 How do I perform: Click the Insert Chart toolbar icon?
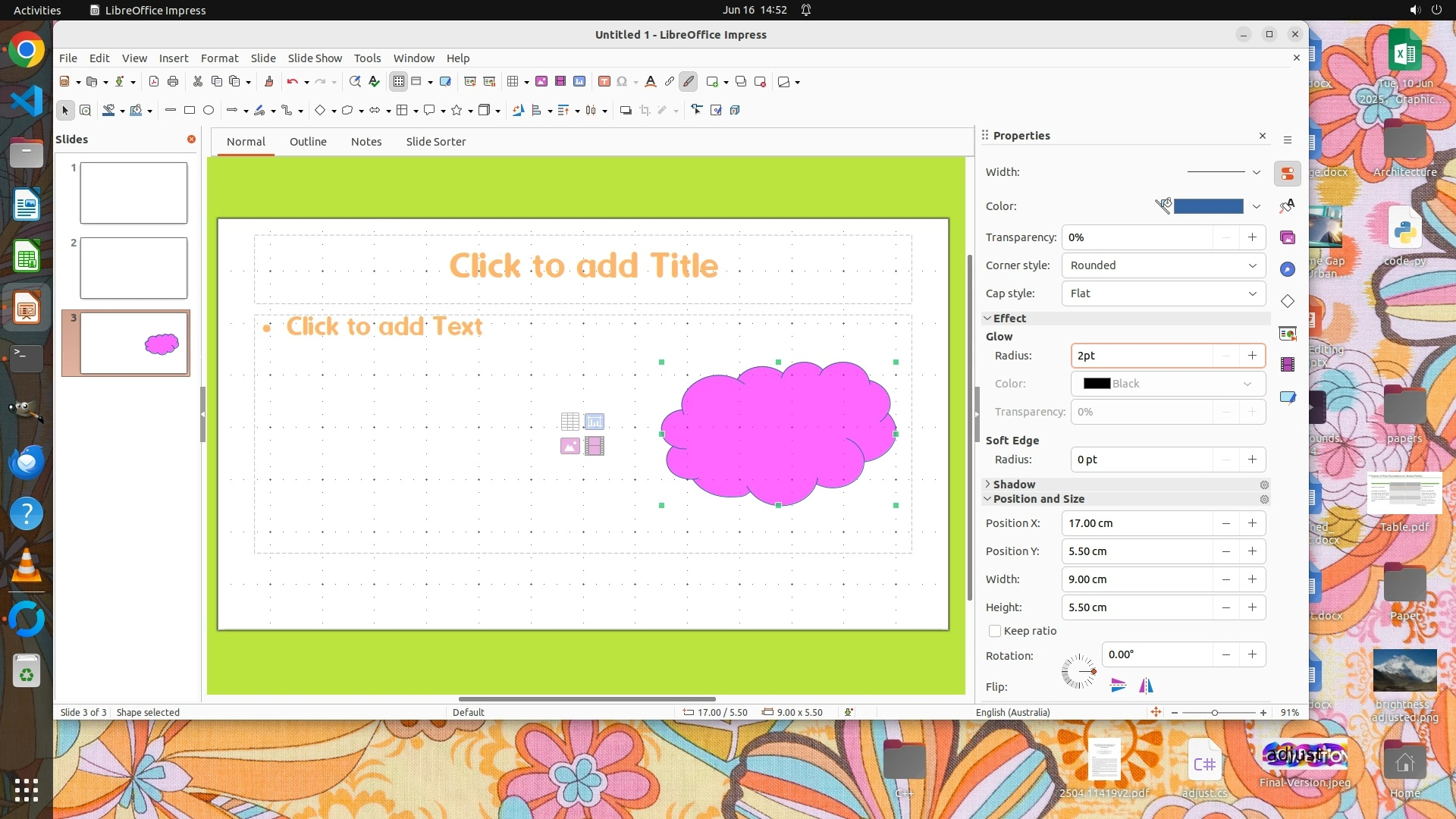[x=579, y=82]
